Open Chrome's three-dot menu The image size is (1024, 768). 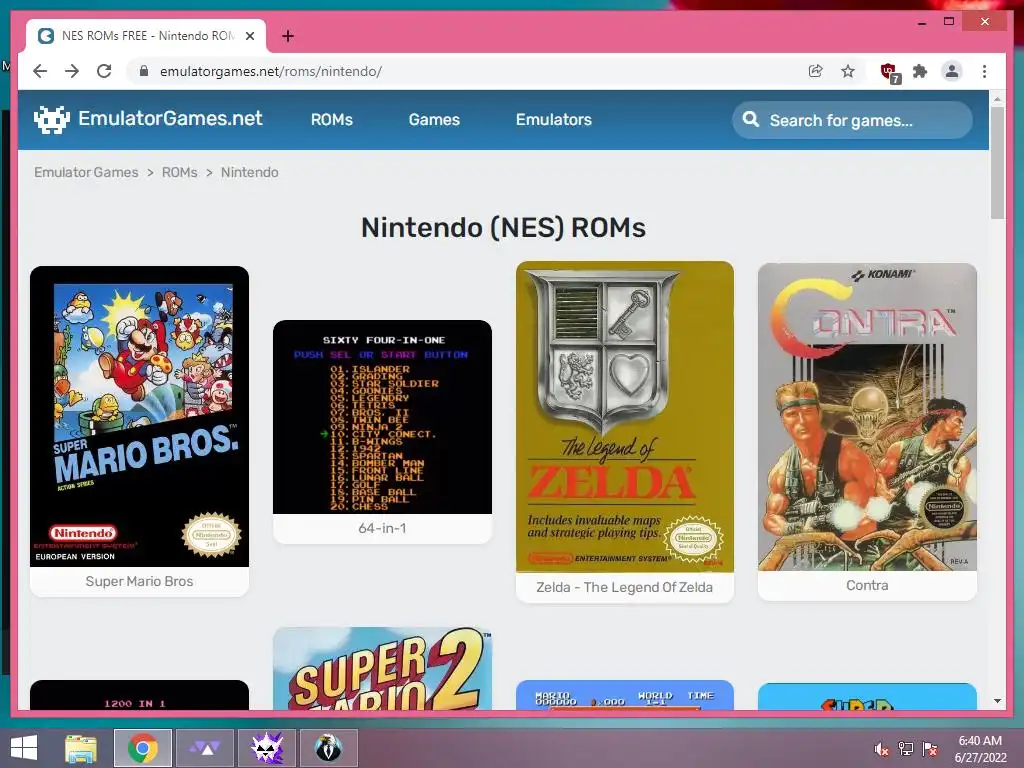coord(984,71)
